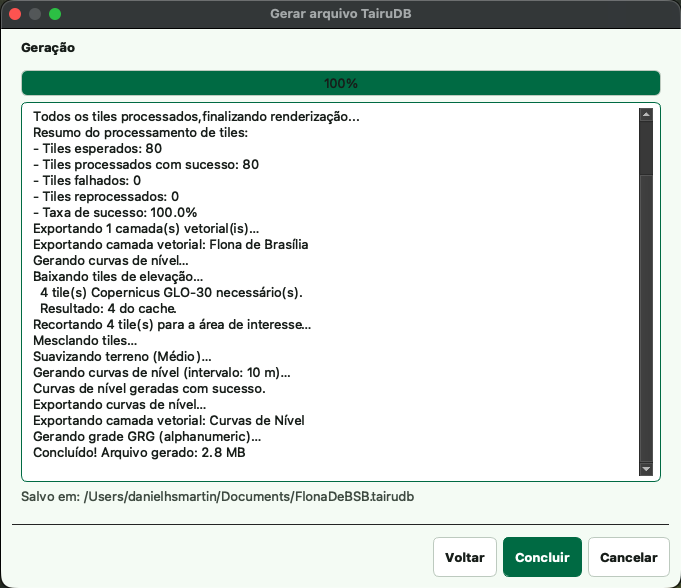Click the 'Mesclando tiles...' line
The image size is (681, 588).
(x=85, y=341)
